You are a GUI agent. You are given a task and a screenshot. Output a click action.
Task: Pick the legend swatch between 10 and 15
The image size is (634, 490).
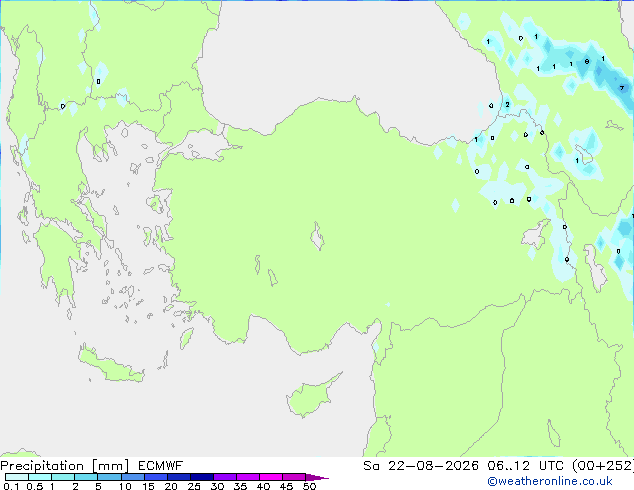coord(132,477)
